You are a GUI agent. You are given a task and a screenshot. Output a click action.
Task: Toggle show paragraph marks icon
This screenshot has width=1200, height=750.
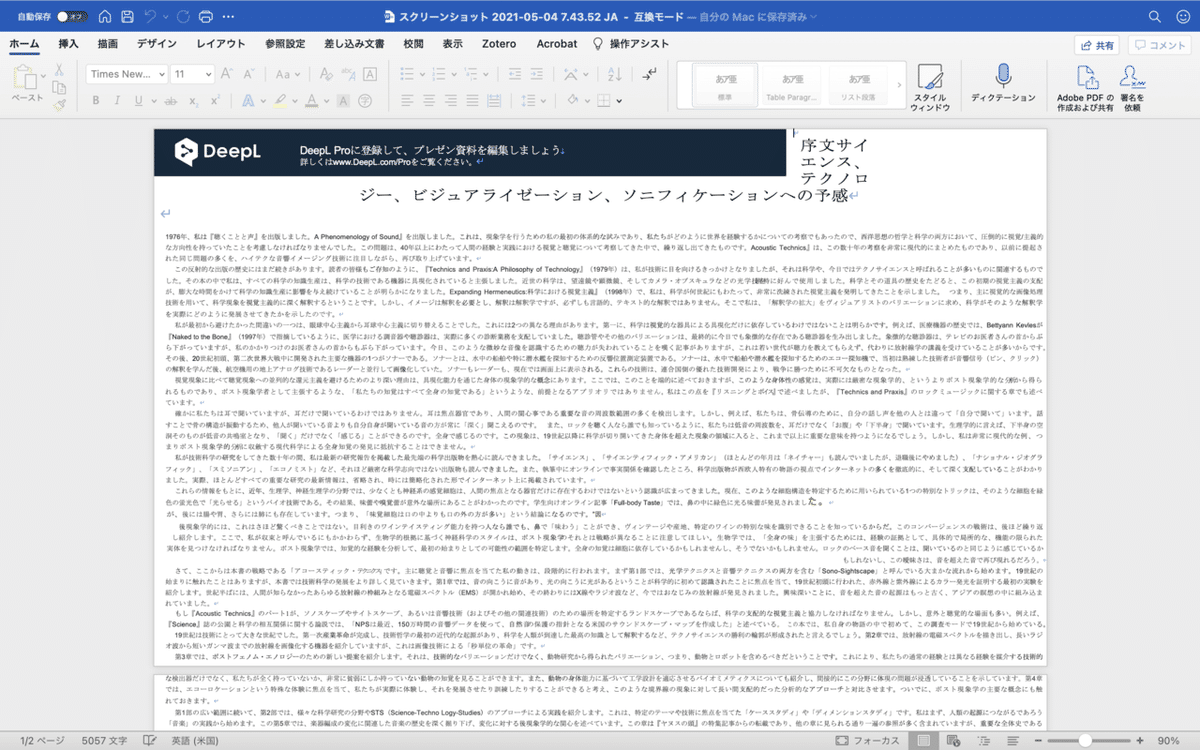point(649,74)
